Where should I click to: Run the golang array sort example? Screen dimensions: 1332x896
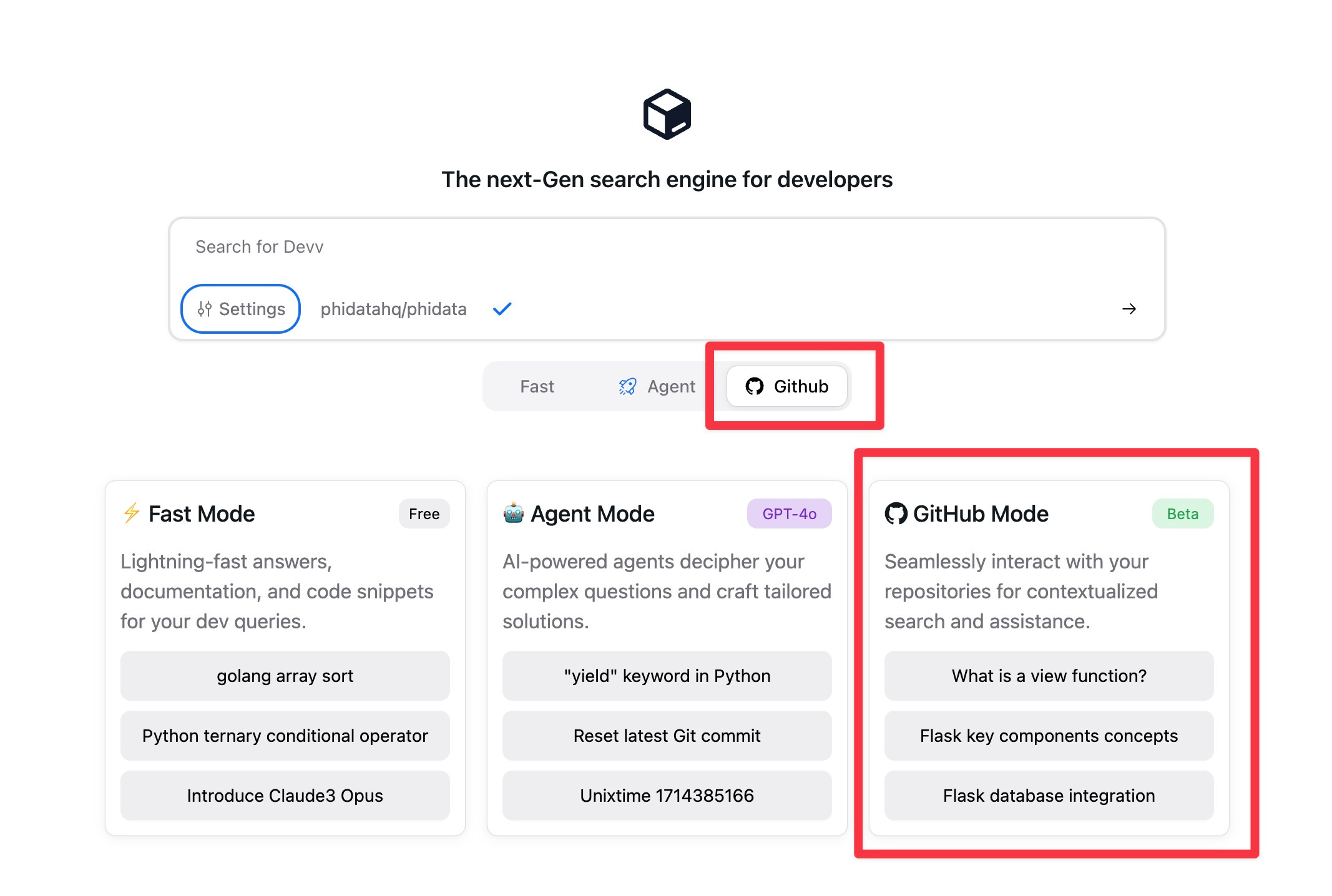coord(285,676)
